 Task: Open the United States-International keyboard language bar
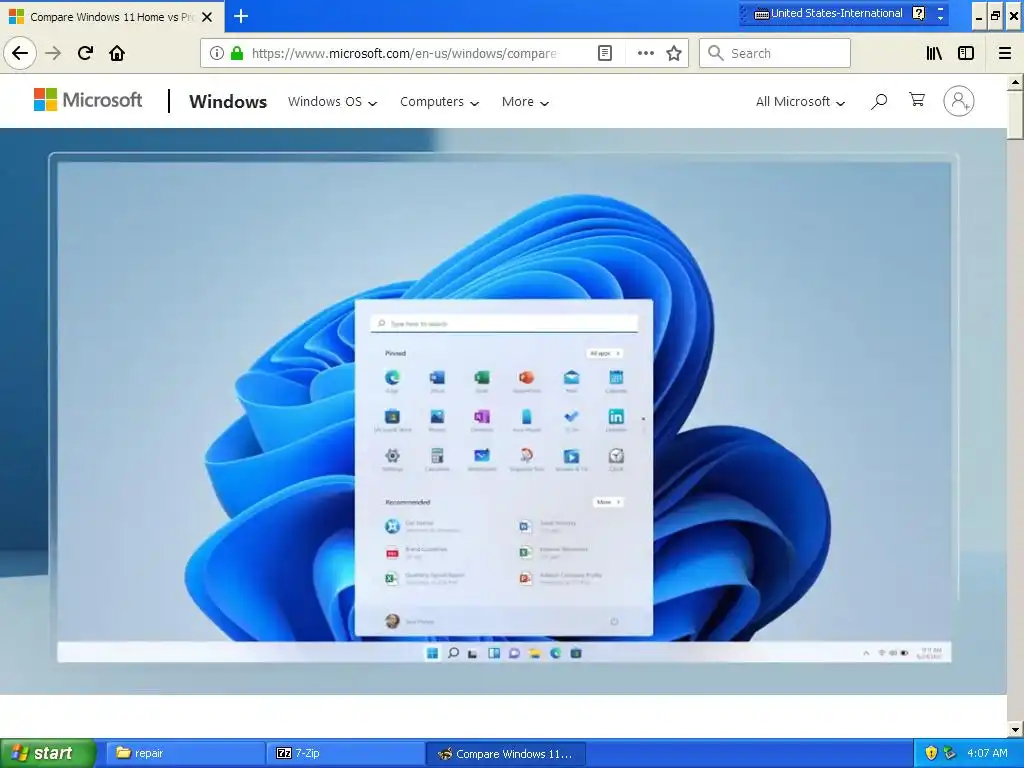tap(829, 13)
